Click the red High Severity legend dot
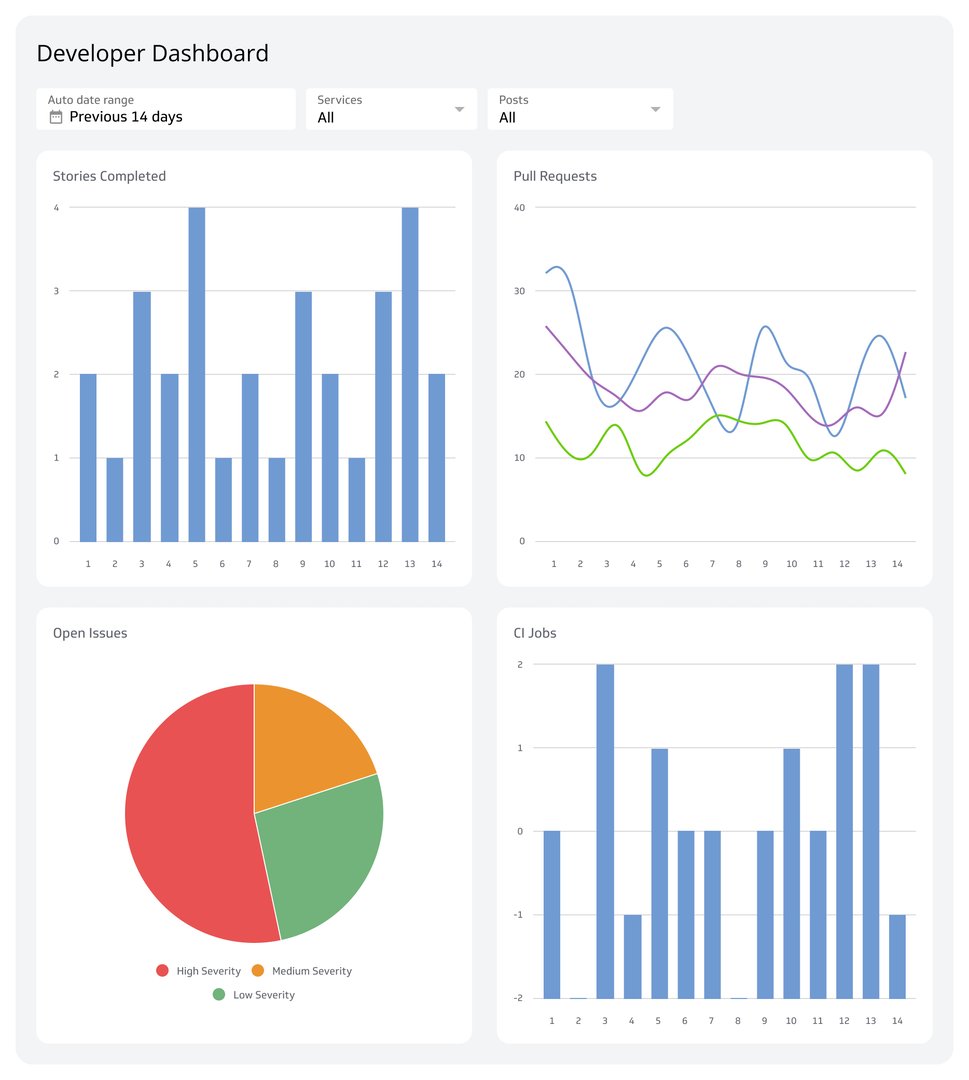969x1080 pixels. (162, 971)
